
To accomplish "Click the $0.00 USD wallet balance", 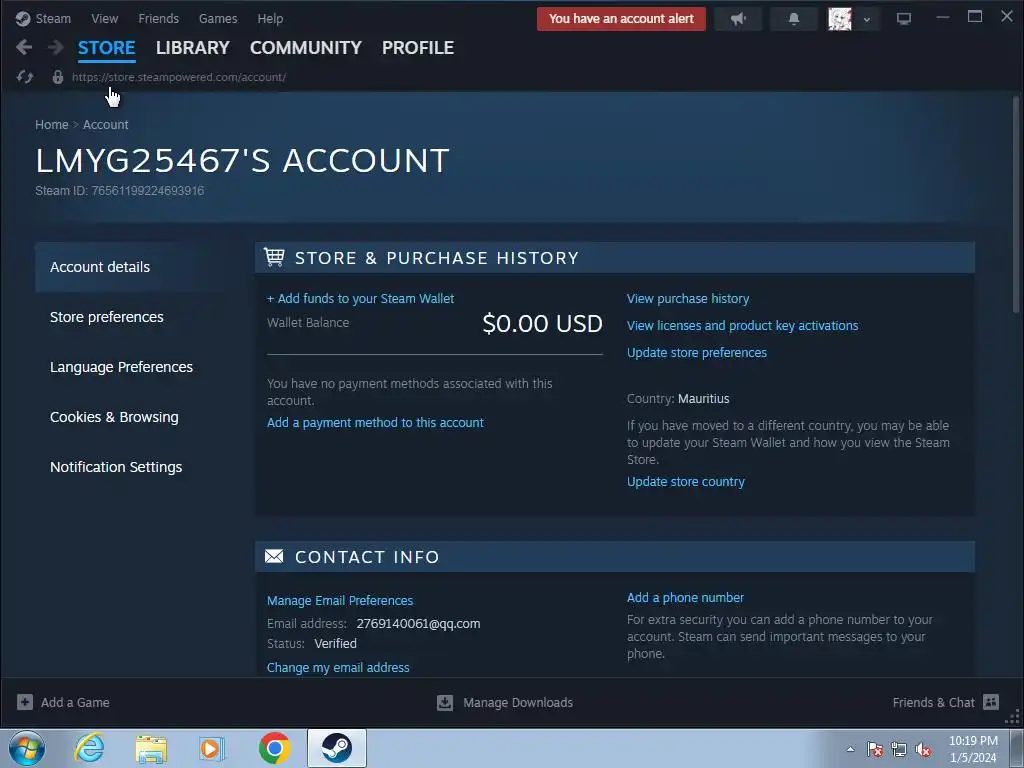I will coord(542,324).
